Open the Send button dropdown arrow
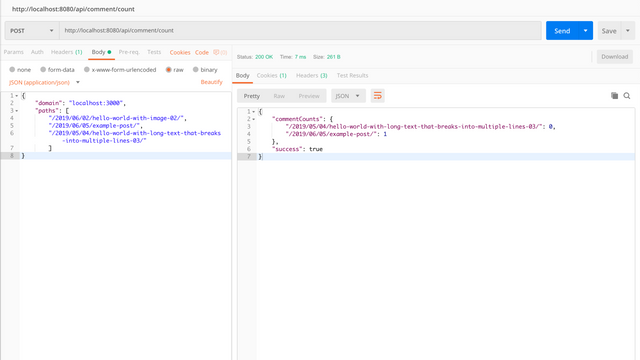Viewport: 640px width, 360px height. tap(585, 31)
